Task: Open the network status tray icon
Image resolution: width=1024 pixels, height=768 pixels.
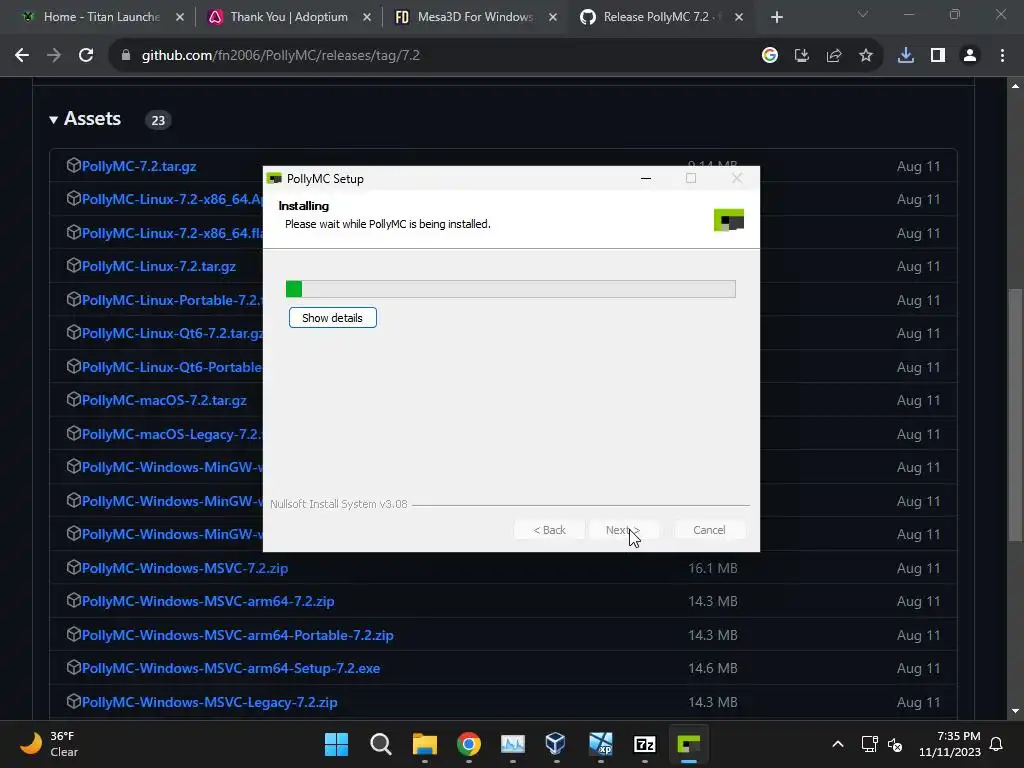Action: coord(869,744)
